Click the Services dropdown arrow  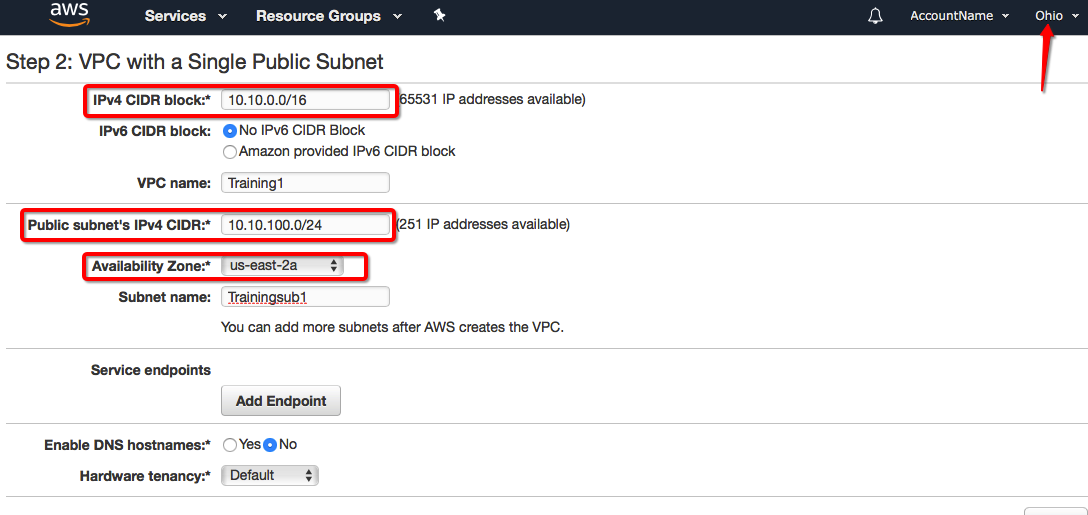(x=222, y=16)
